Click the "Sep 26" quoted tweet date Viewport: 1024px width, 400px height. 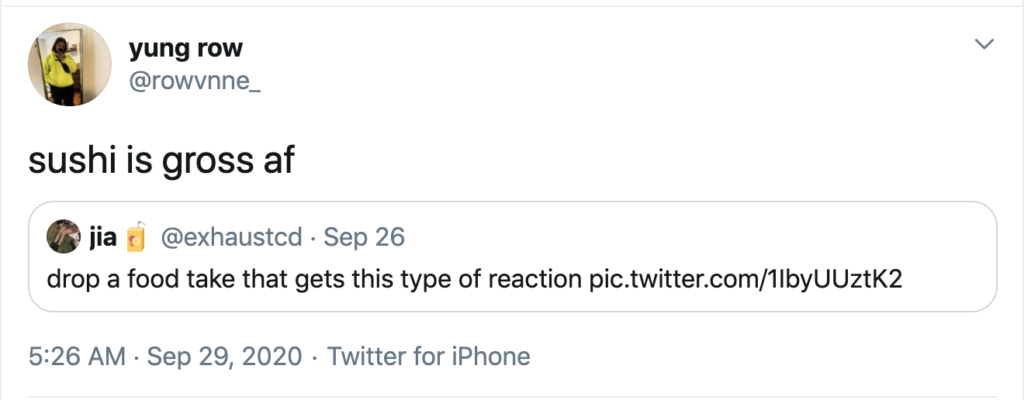[x=366, y=237]
